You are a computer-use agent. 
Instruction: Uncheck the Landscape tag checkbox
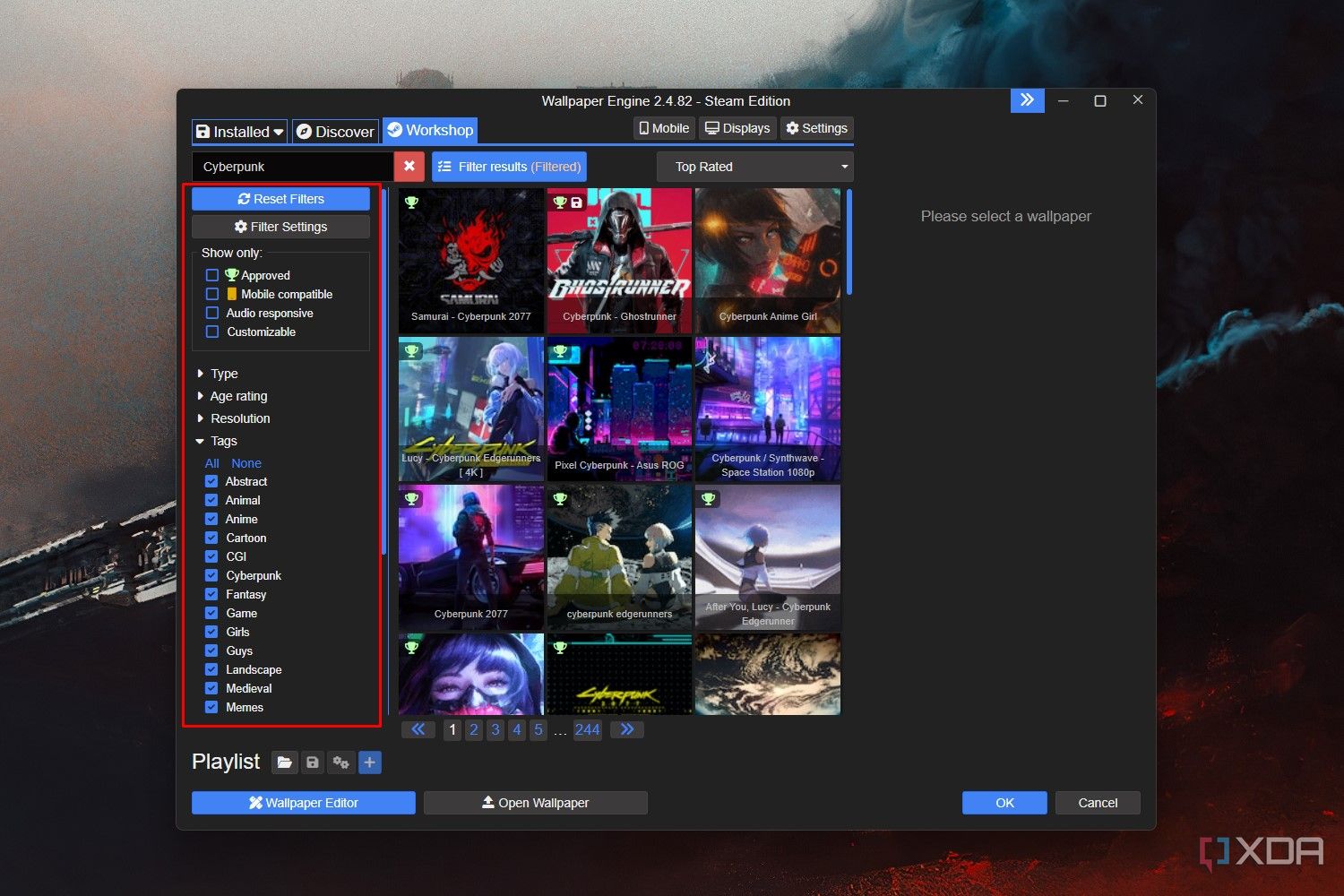[211, 669]
